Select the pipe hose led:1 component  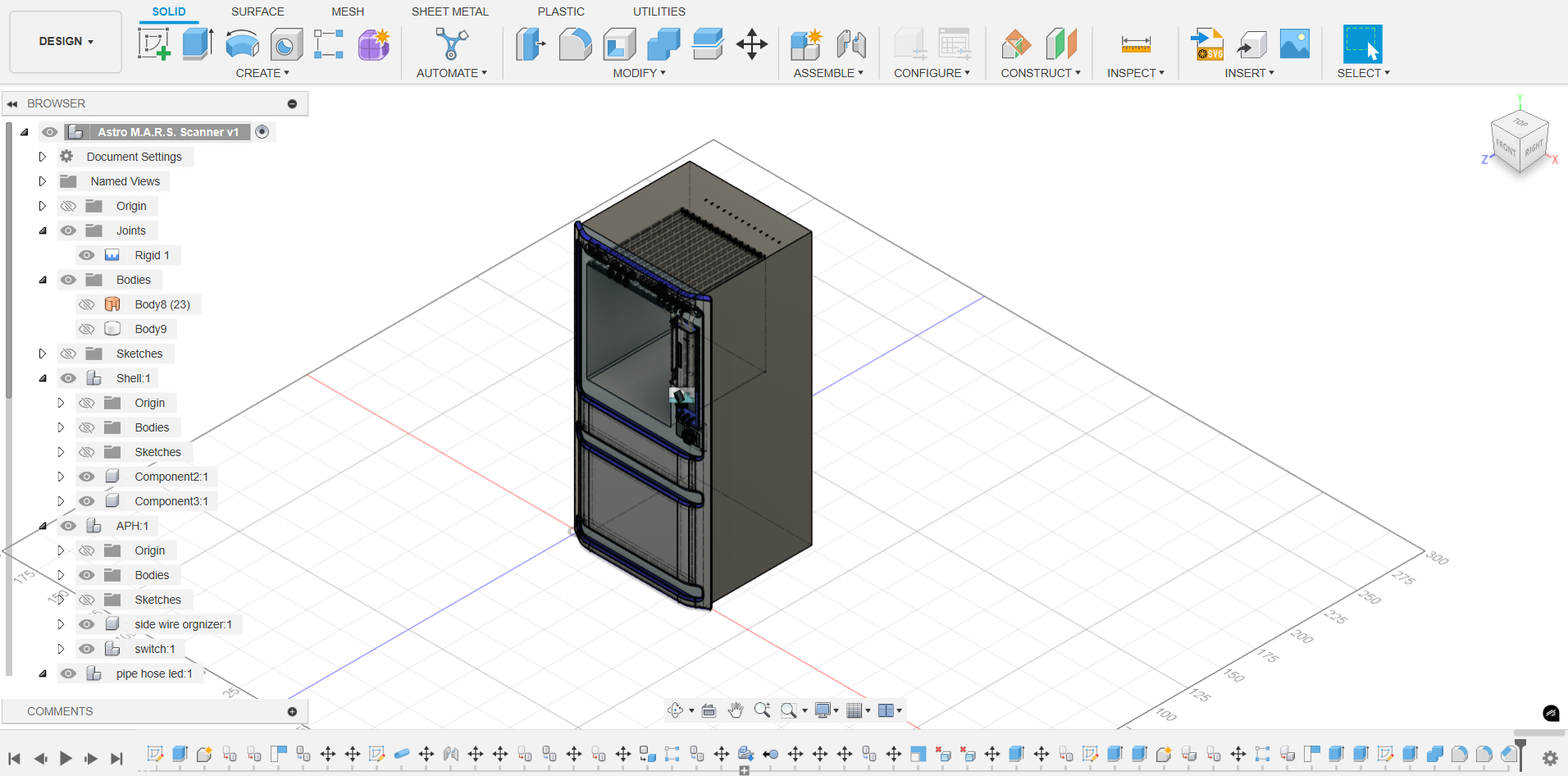click(x=154, y=673)
